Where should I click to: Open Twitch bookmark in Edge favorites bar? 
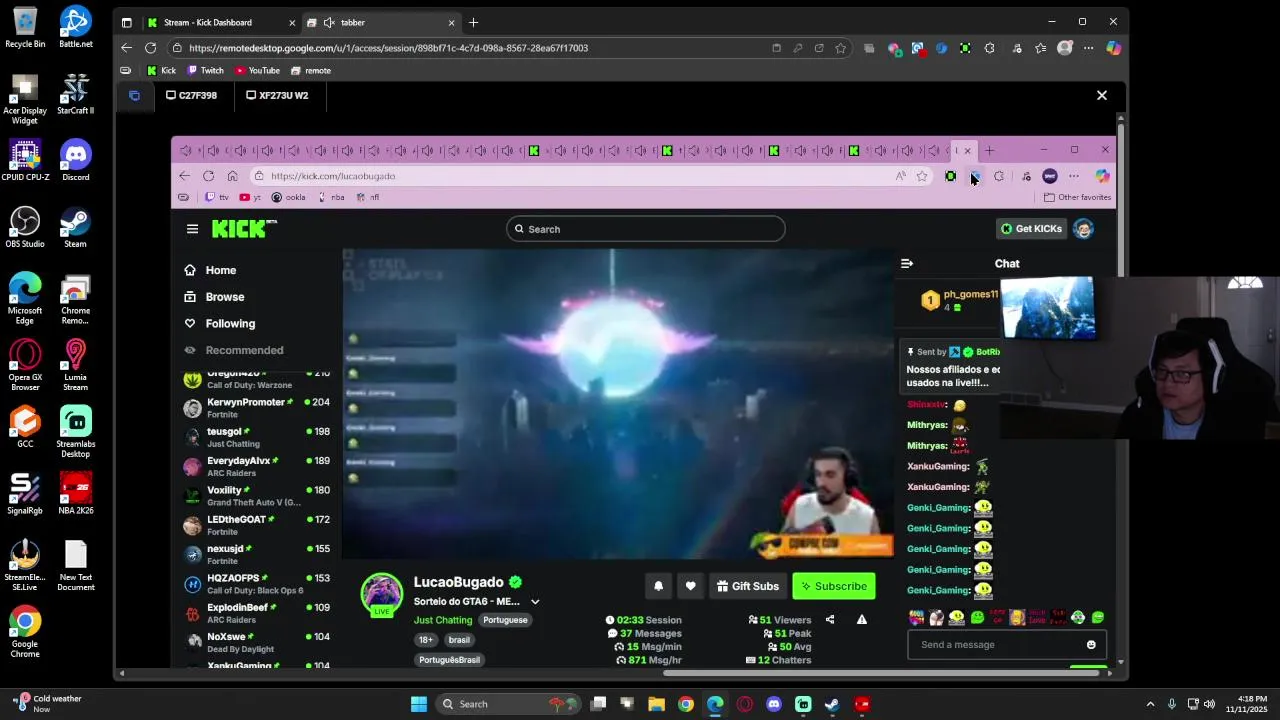coord(205,71)
